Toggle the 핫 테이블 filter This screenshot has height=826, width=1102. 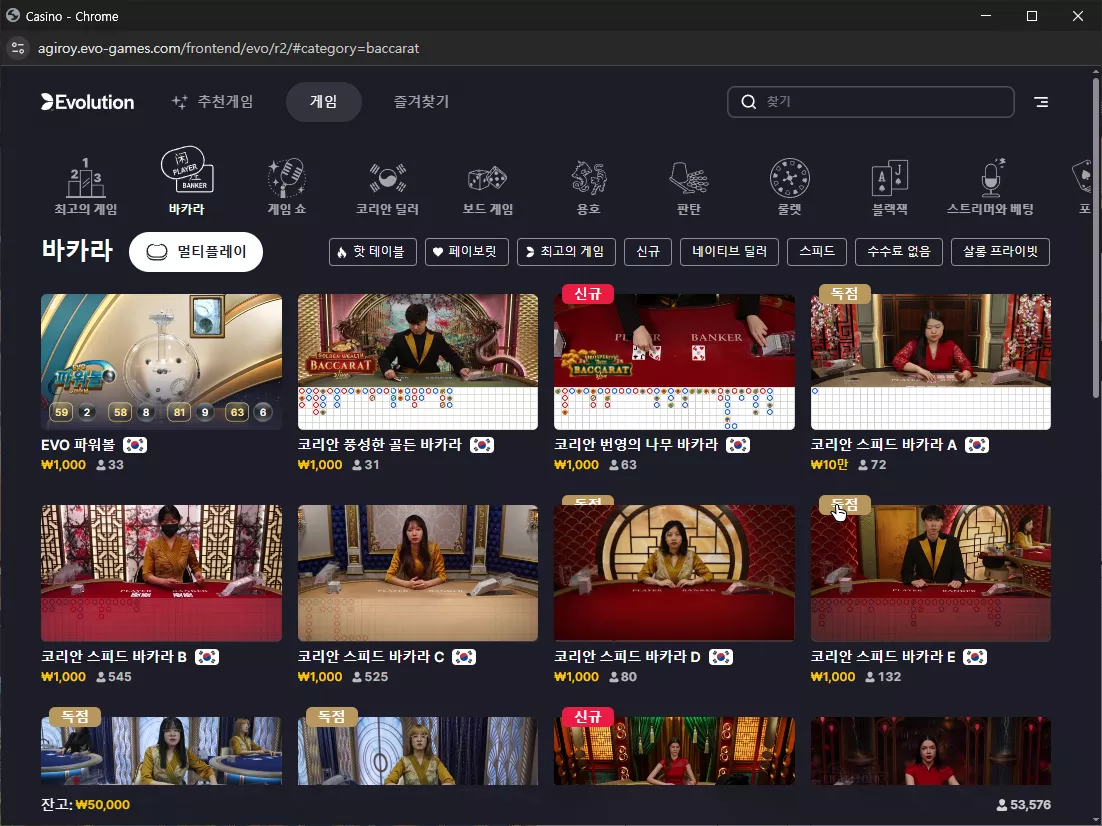[372, 252]
